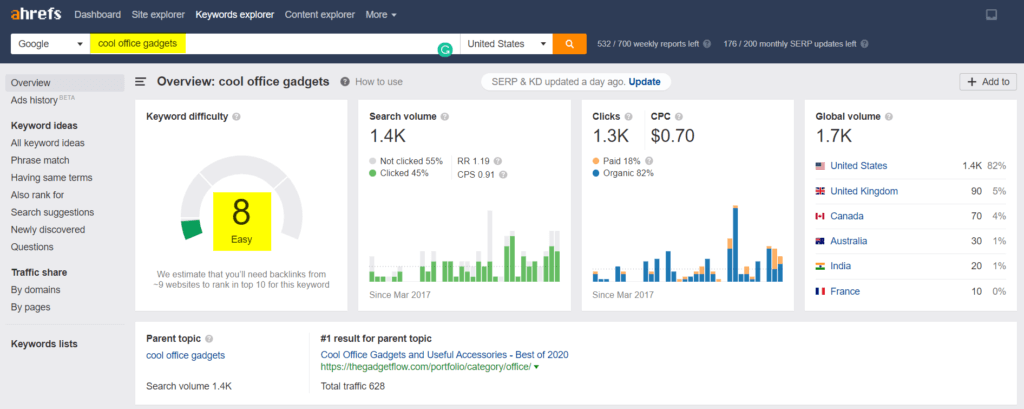Open Search suggestions report
Screen dimensions: 1024x409
[52, 212]
